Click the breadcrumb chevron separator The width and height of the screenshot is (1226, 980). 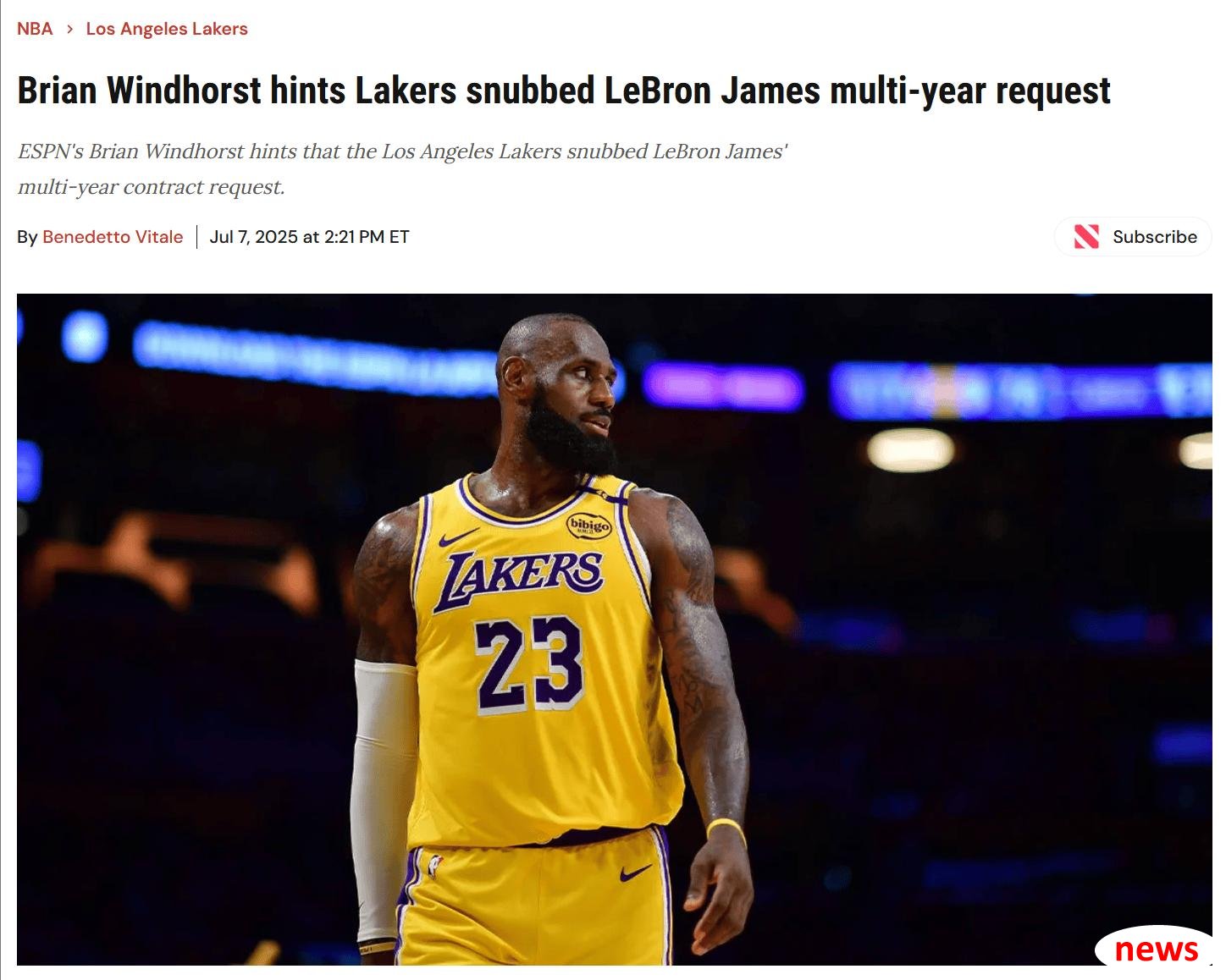[x=69, y=29]
